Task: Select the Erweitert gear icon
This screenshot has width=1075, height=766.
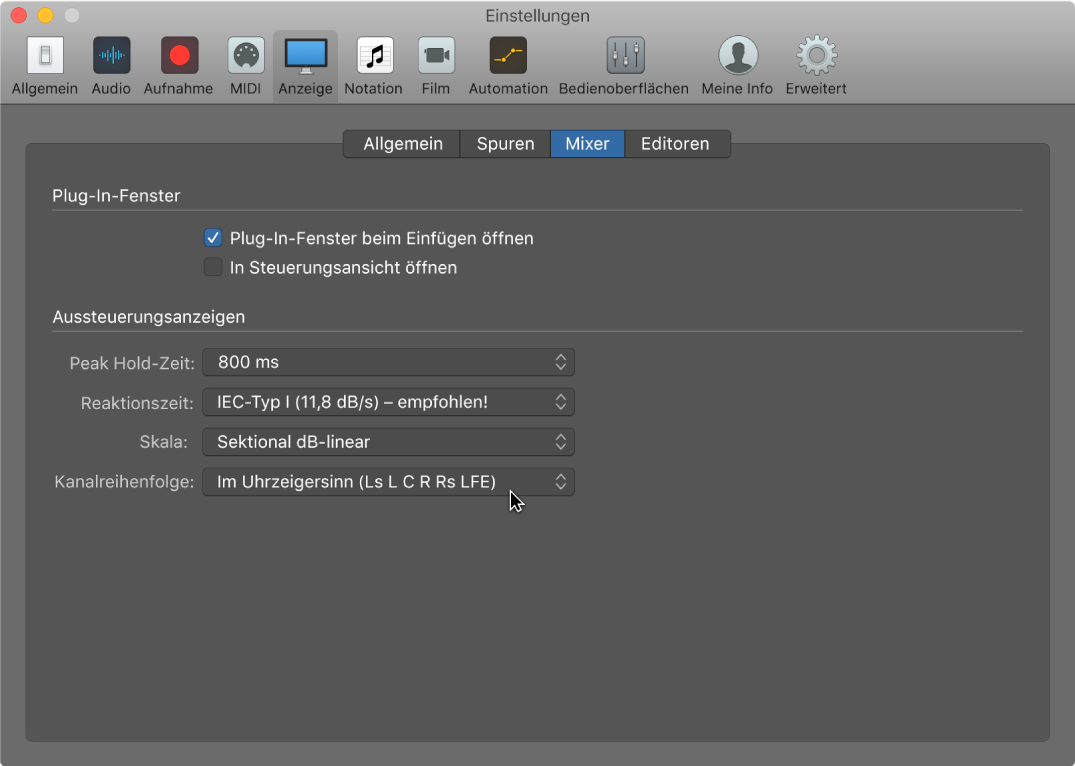Action: 816,57
